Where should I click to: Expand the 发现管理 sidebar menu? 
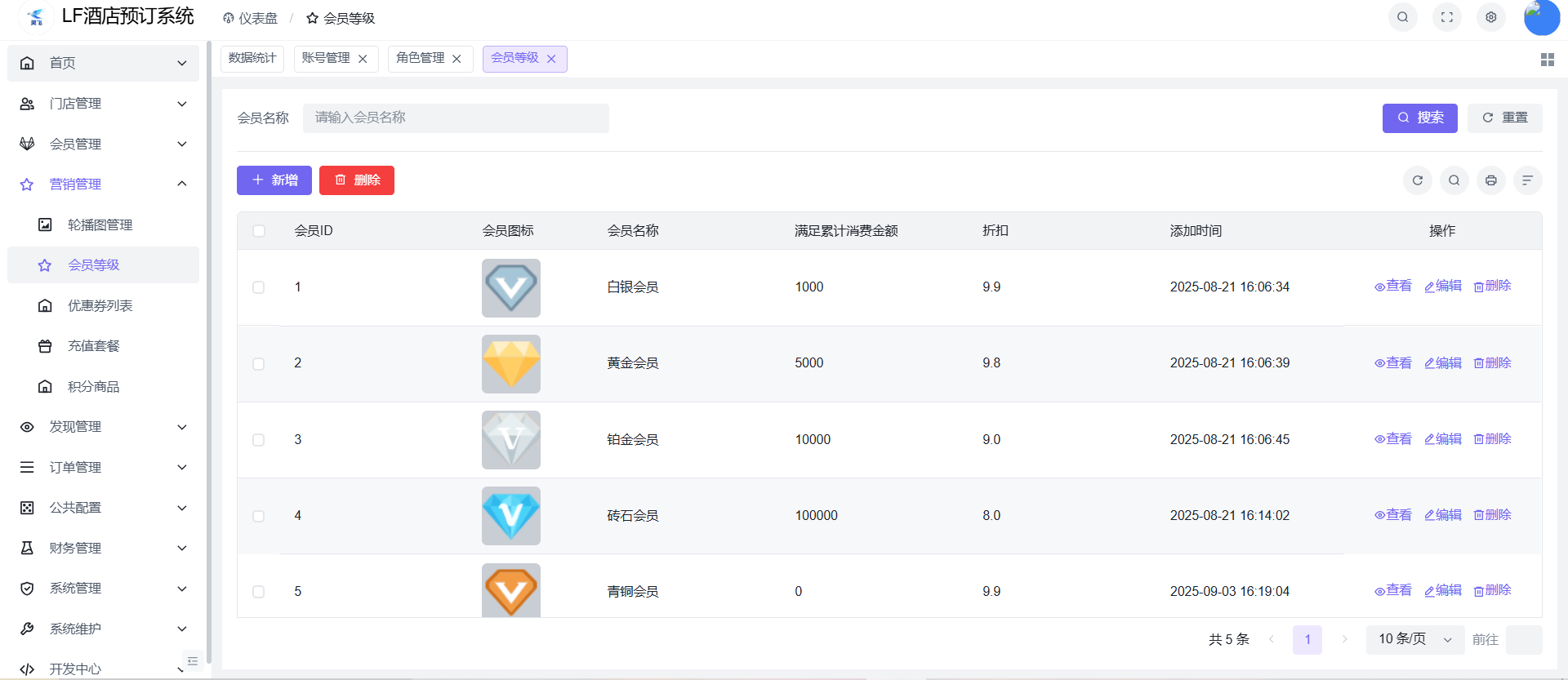point(103,427)
